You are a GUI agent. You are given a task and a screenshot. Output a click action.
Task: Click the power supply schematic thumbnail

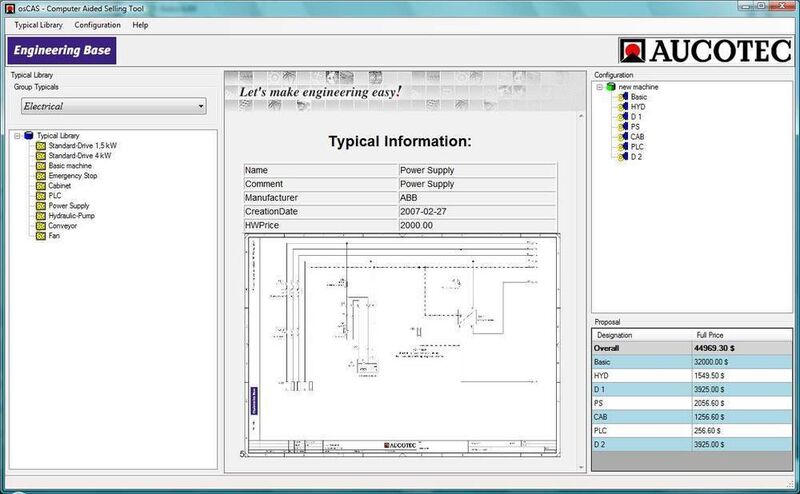coord(403,344)
